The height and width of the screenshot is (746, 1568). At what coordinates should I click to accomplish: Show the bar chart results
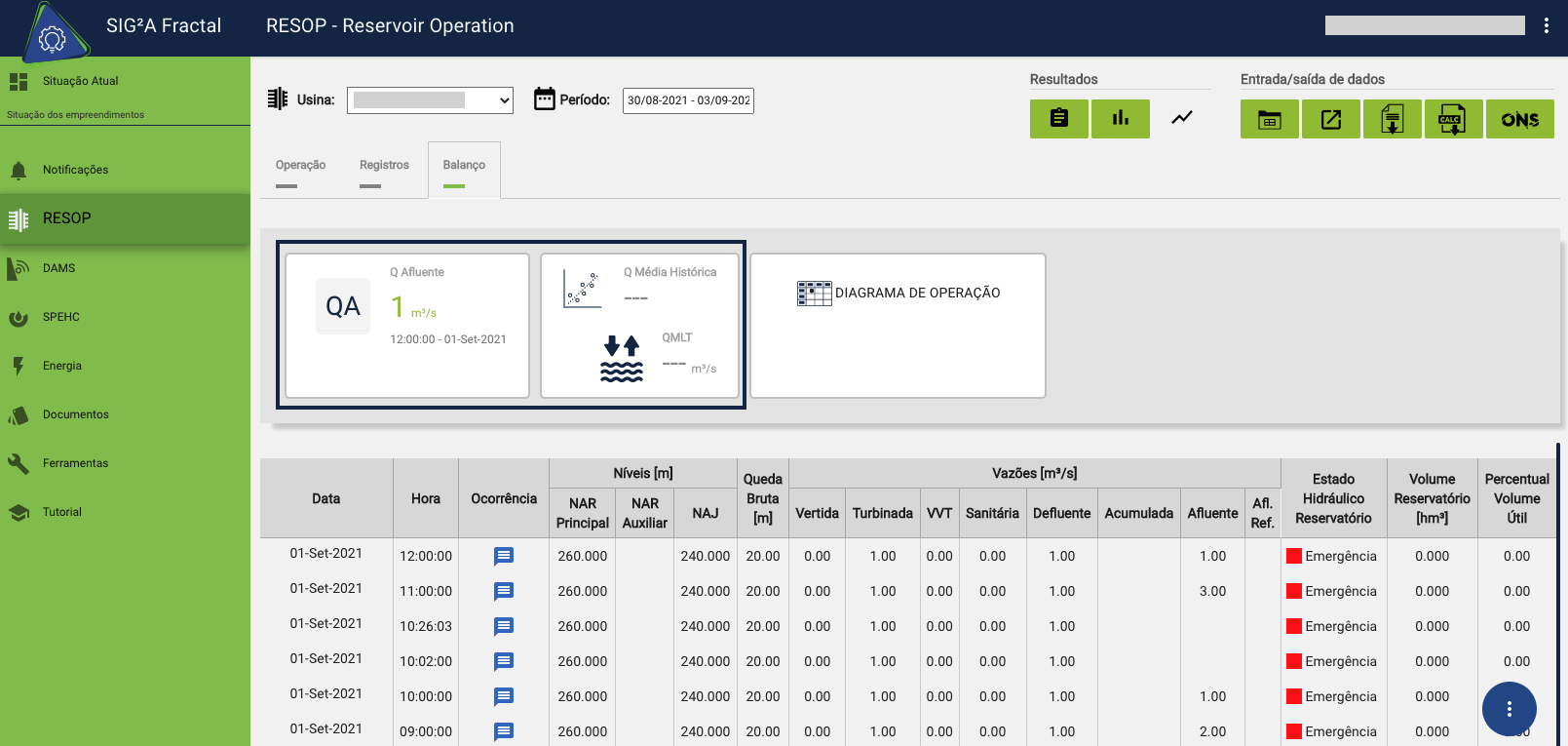(1120, 118)
